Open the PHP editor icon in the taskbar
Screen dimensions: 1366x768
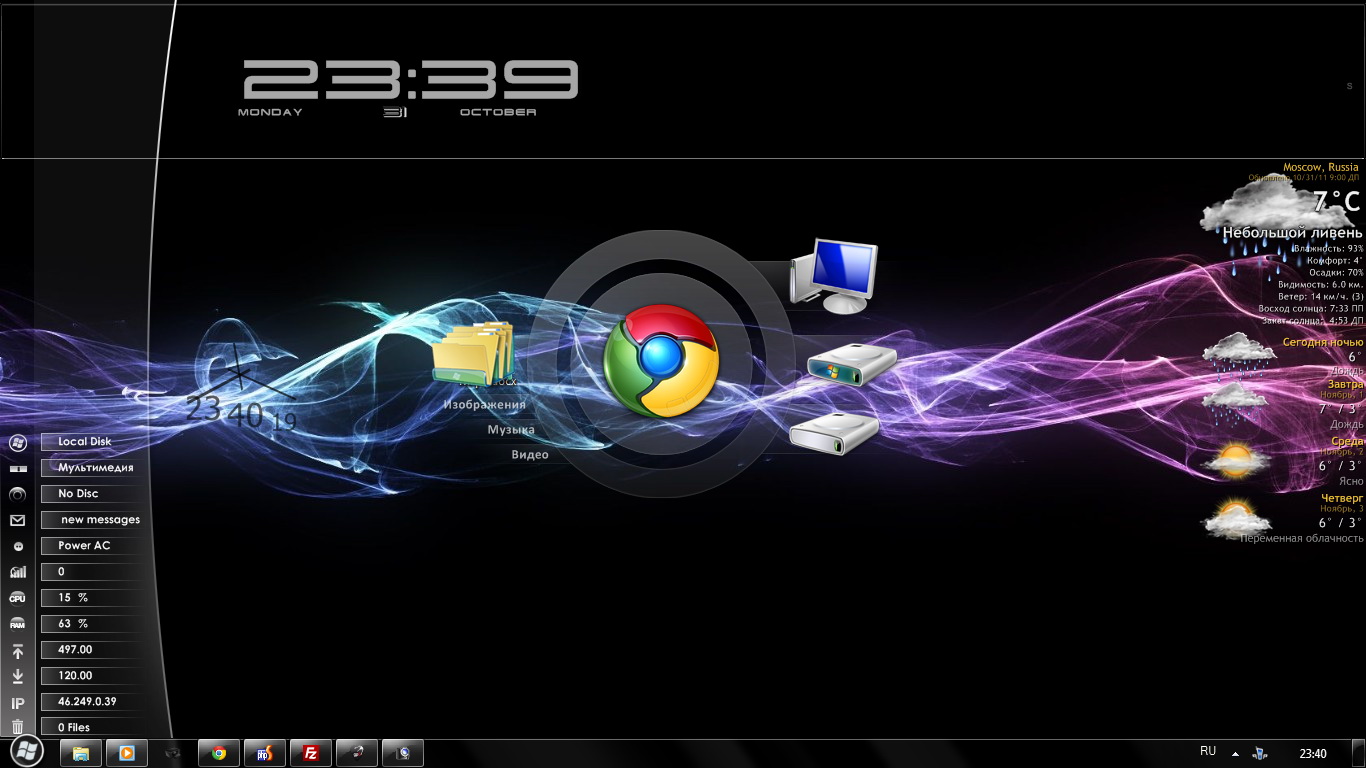click(x=265, y=753)
